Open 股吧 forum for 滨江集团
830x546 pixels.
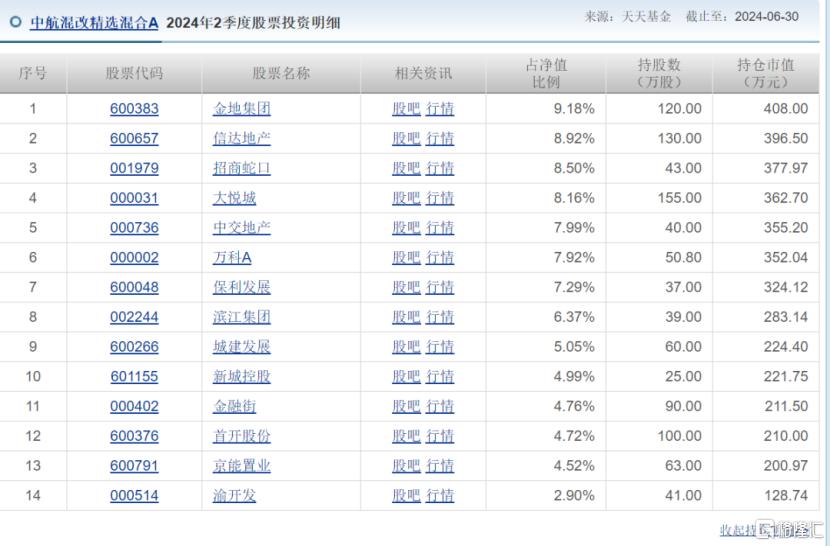pos(406,317)
